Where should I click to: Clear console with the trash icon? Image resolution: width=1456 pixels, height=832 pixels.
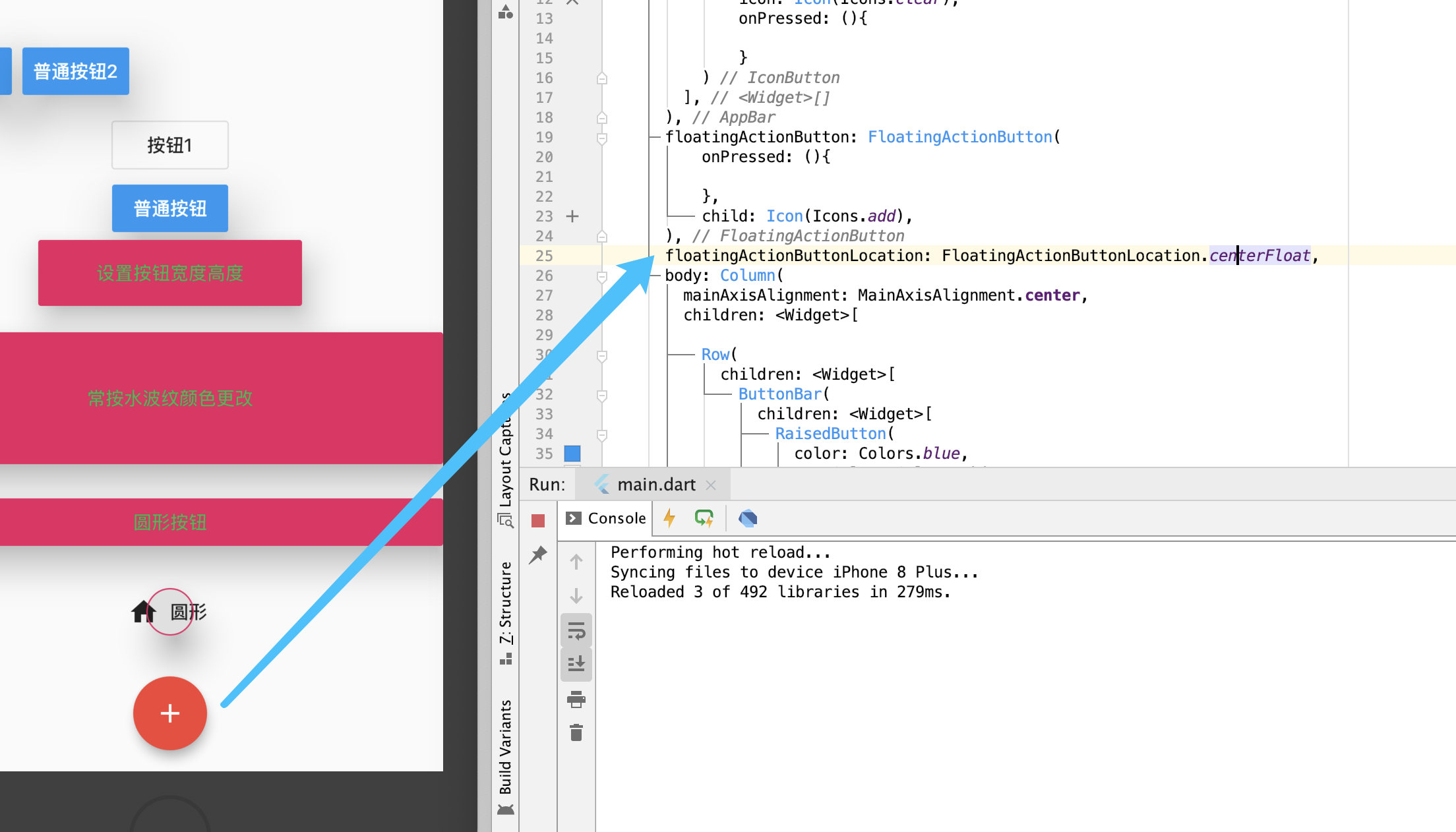pos(576,732)
